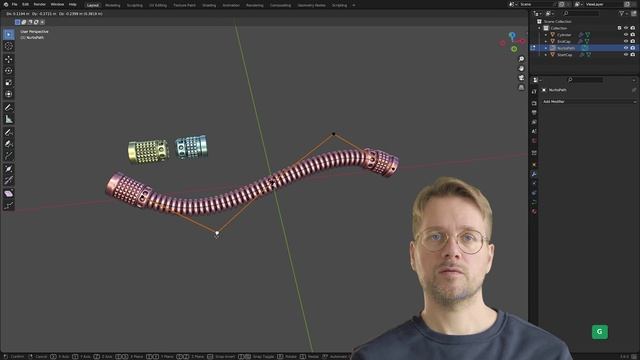Open the Modifiers wrench properties tab

pyautogui.click(x=534, y=174)
